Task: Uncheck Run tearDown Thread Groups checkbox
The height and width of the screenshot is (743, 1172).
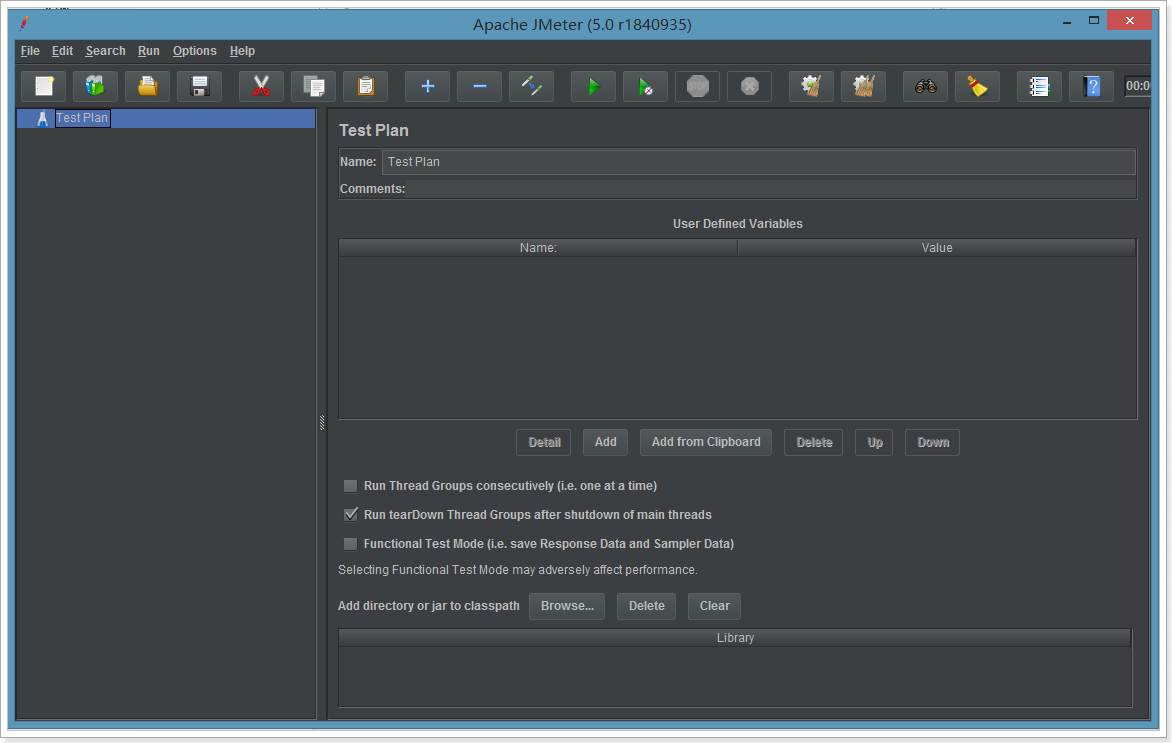Action: tap(350, 515)
